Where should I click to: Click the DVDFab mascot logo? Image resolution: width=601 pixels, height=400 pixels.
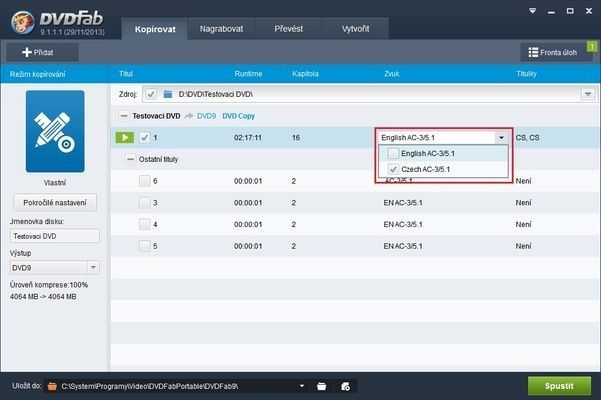pos(23,22)
